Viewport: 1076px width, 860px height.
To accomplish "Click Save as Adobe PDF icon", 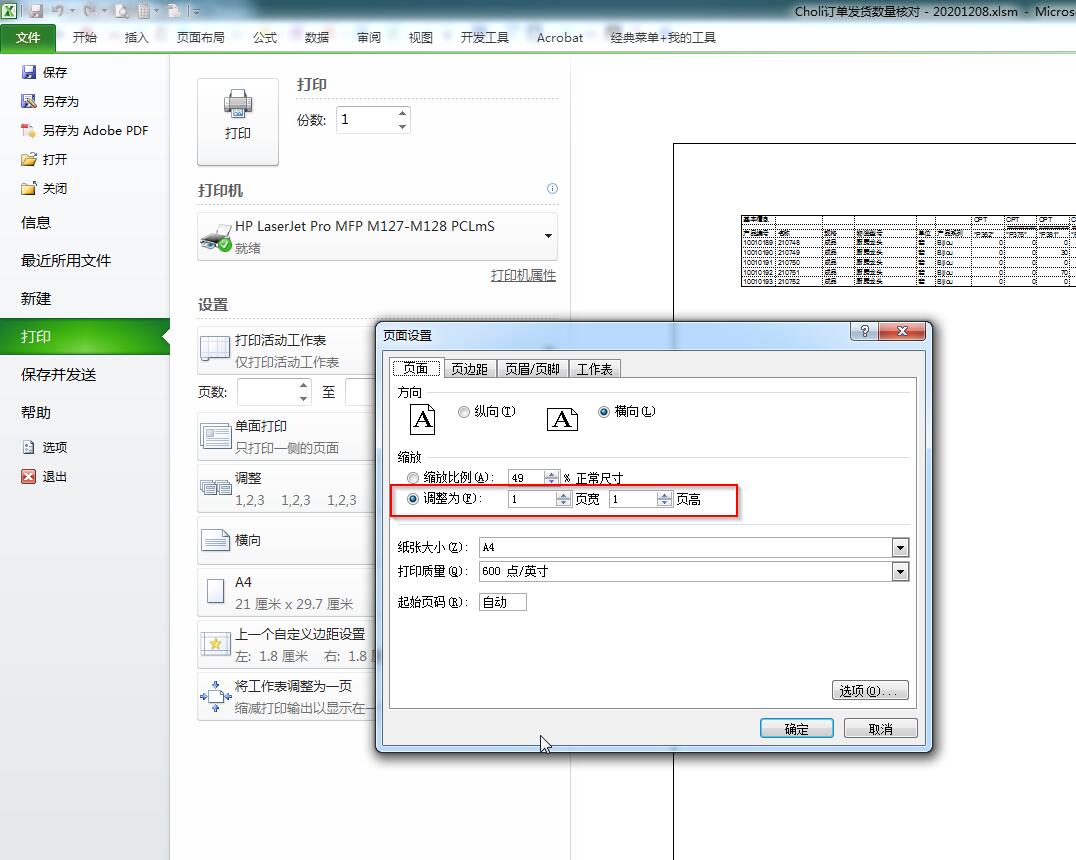I will [x=29, y=130].
